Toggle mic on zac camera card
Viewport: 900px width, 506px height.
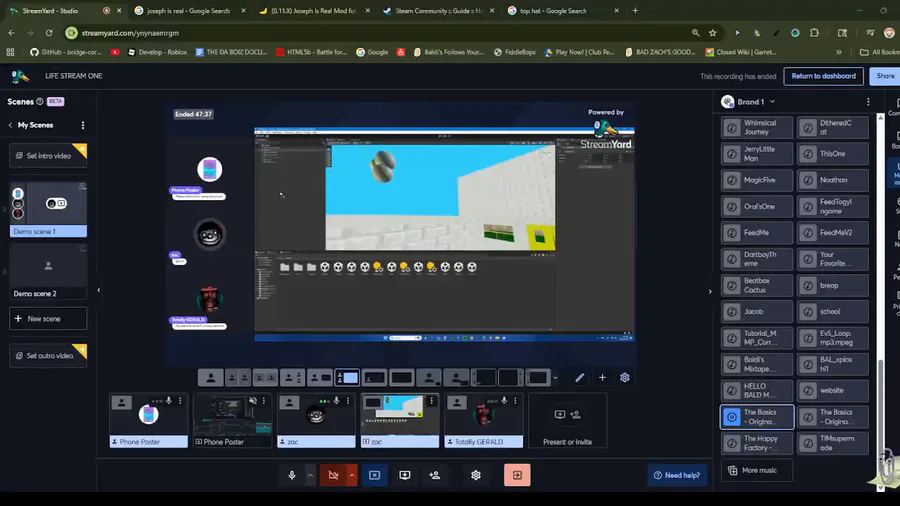(x=337, y=400)
